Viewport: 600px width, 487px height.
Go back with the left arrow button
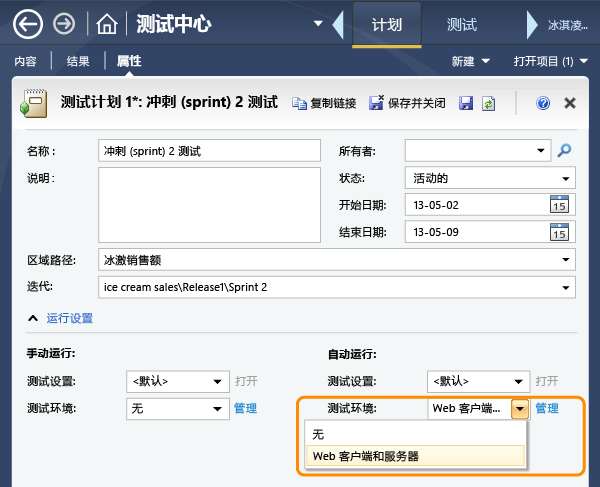(28, 24)
